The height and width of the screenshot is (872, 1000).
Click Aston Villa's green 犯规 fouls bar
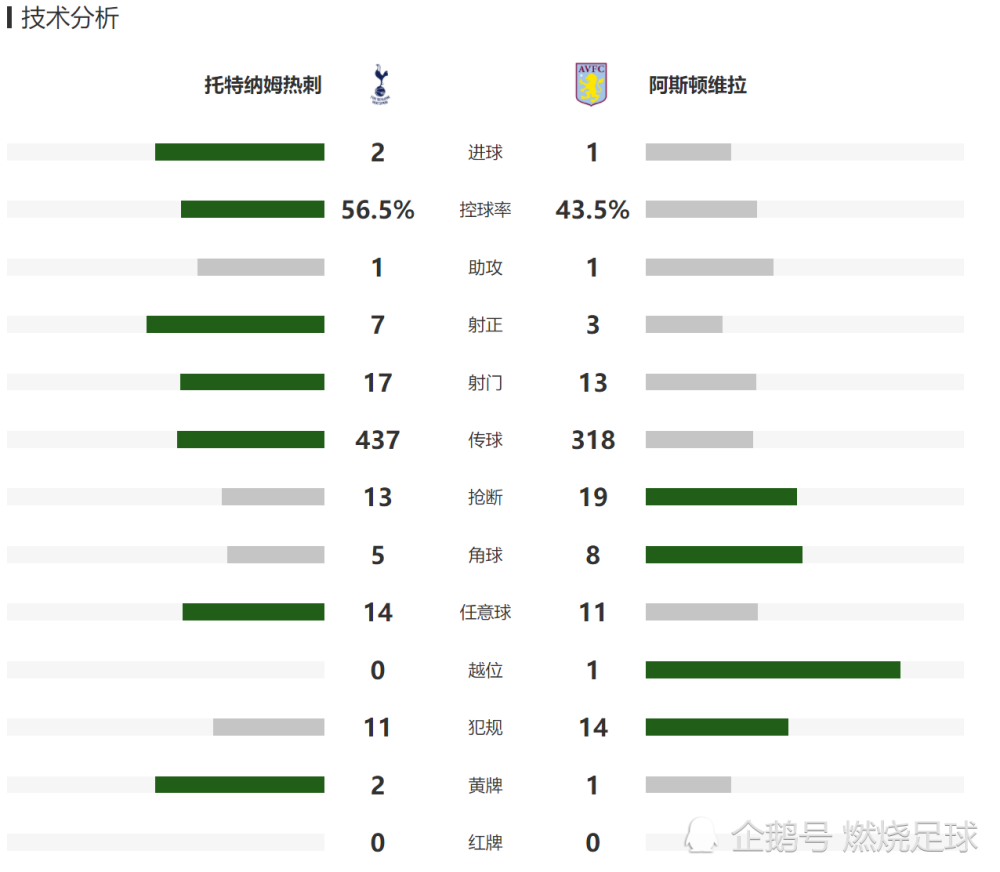tap(717, 727)
